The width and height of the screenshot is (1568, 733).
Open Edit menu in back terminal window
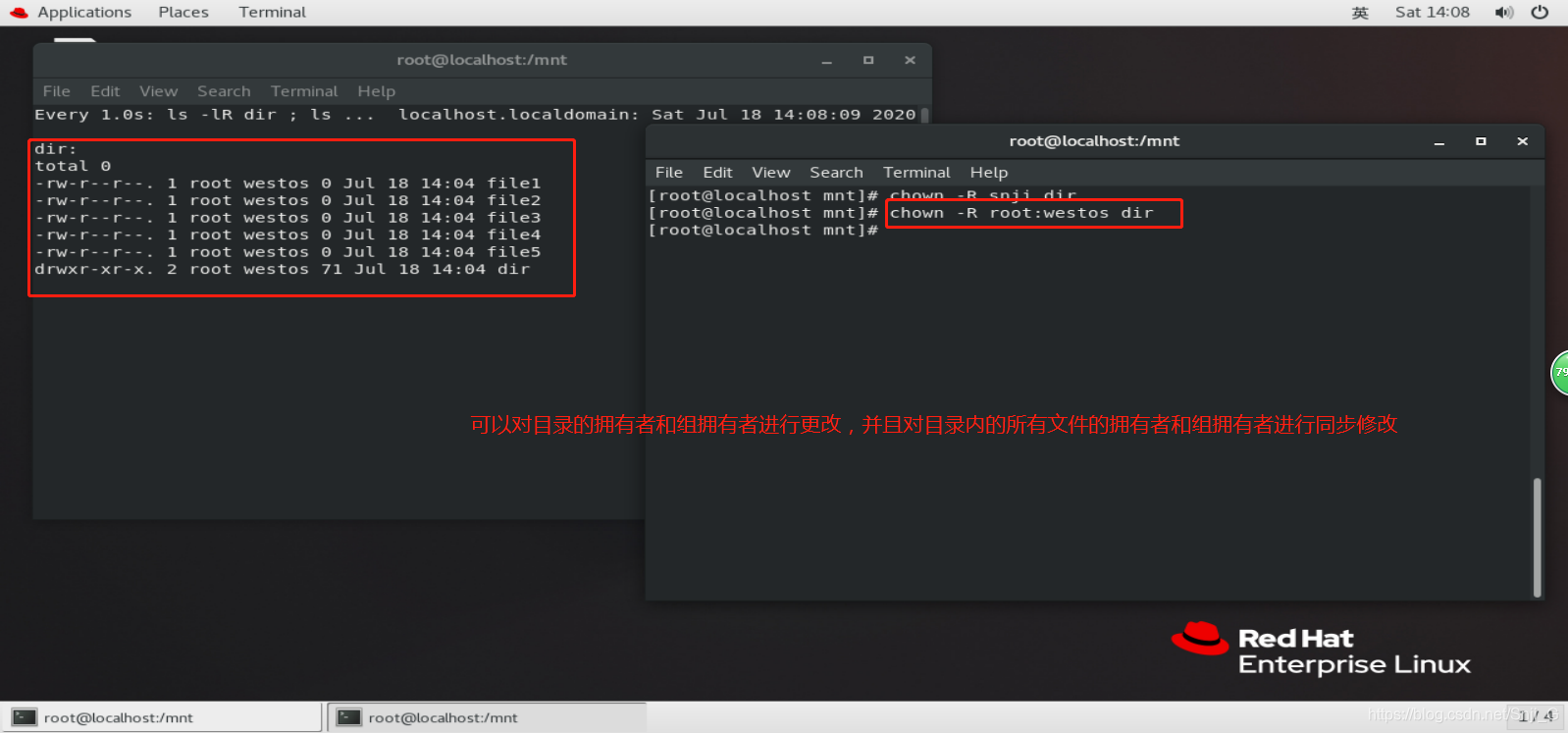pyautogui.click(x=105, y=91)
